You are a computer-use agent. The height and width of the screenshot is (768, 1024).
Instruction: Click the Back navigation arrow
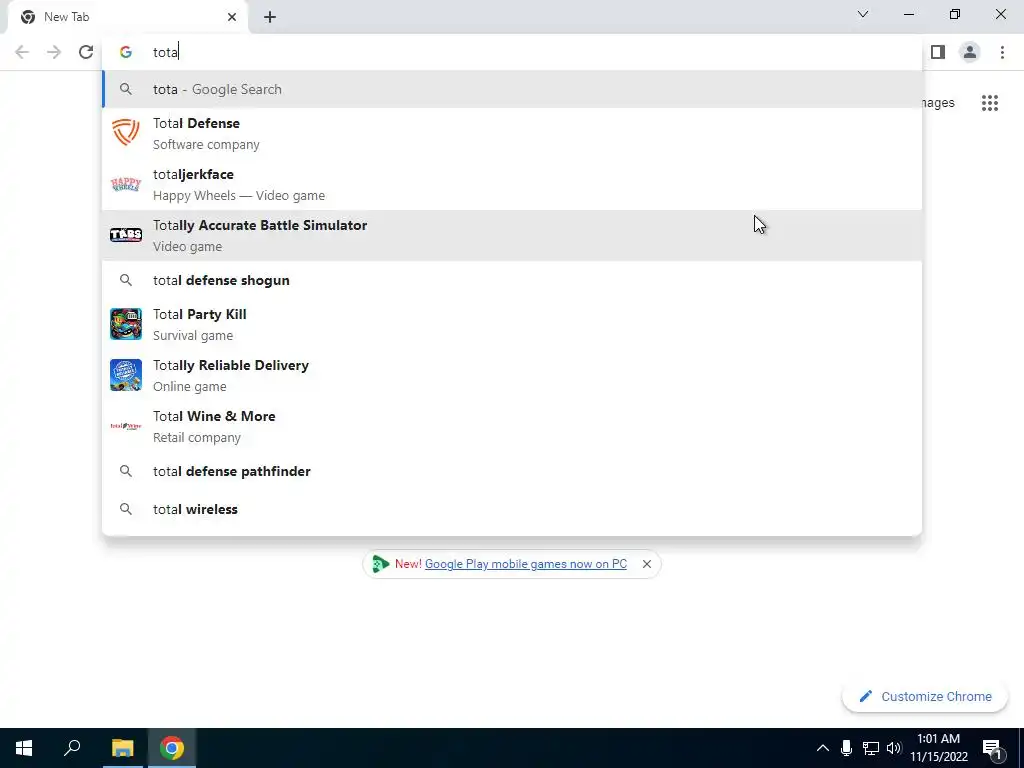[x=22, y=52]
